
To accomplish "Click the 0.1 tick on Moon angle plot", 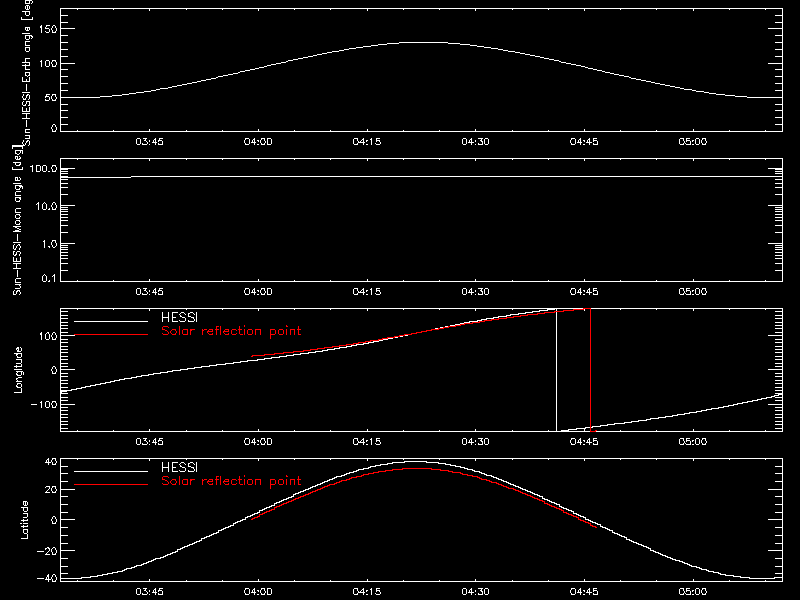I will click(x=49, y=278).
